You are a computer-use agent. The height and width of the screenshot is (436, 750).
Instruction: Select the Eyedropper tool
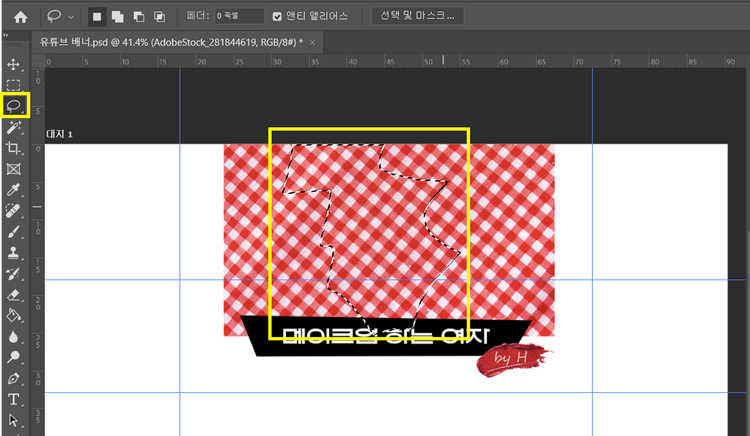coord(13,190)
